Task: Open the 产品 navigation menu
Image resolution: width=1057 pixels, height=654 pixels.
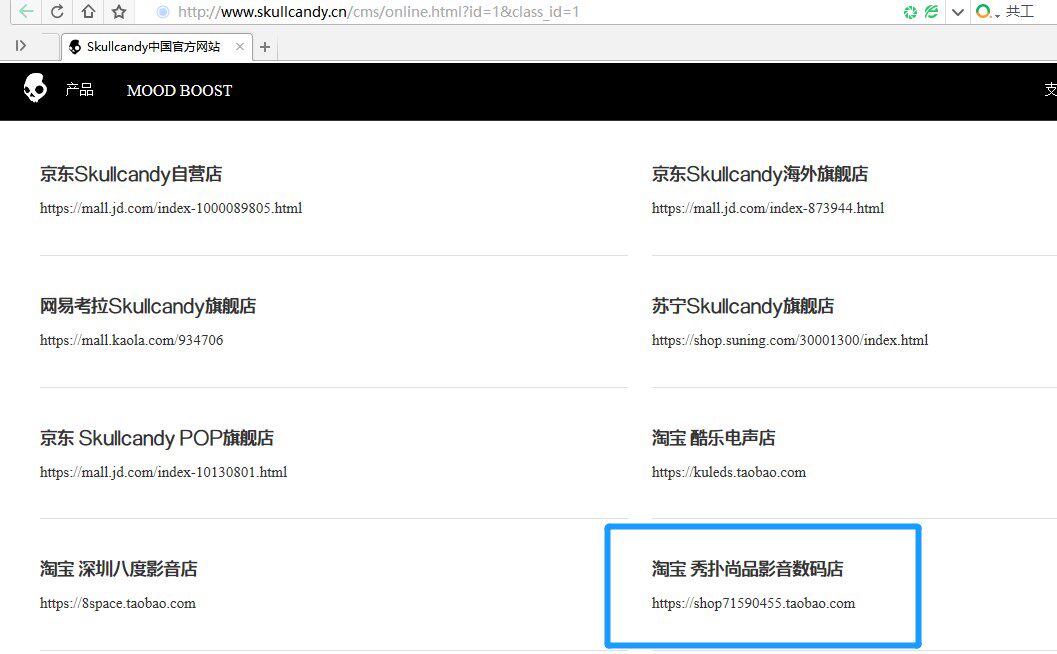Action: point(80,90)
